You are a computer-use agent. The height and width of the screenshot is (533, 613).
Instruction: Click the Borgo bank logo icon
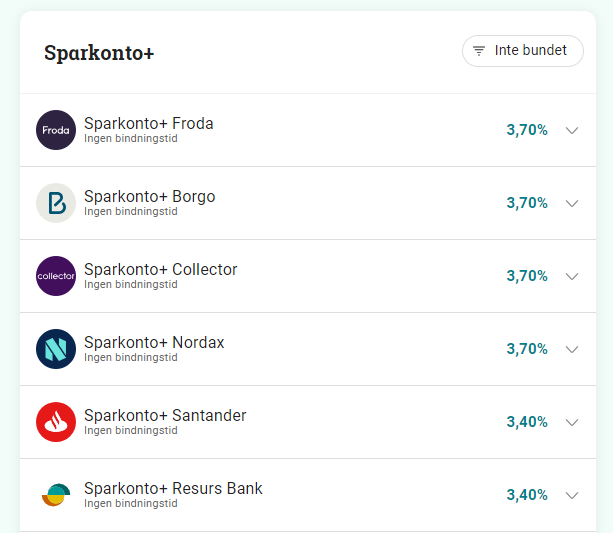[x=56, y=203]
